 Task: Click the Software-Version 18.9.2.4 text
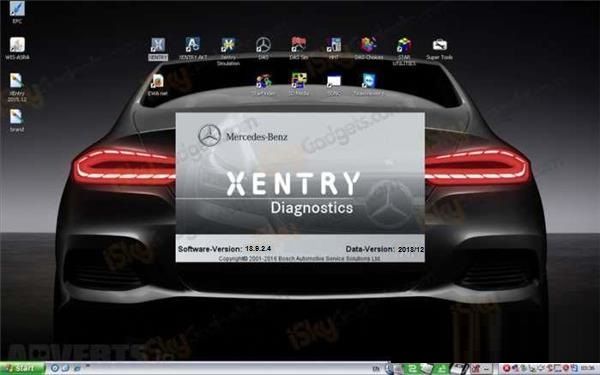225,249
